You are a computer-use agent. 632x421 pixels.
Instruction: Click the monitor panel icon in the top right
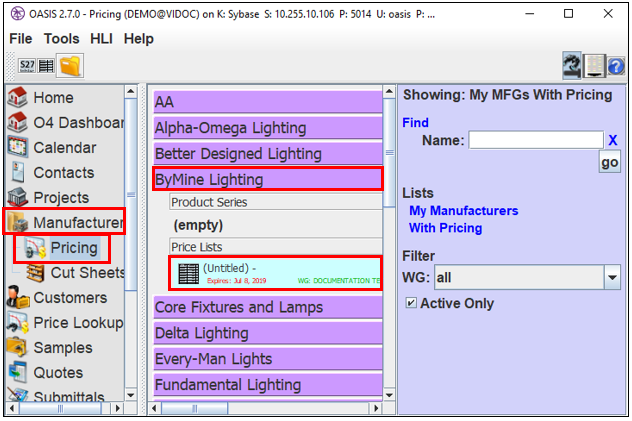click(x=595, y=66)
